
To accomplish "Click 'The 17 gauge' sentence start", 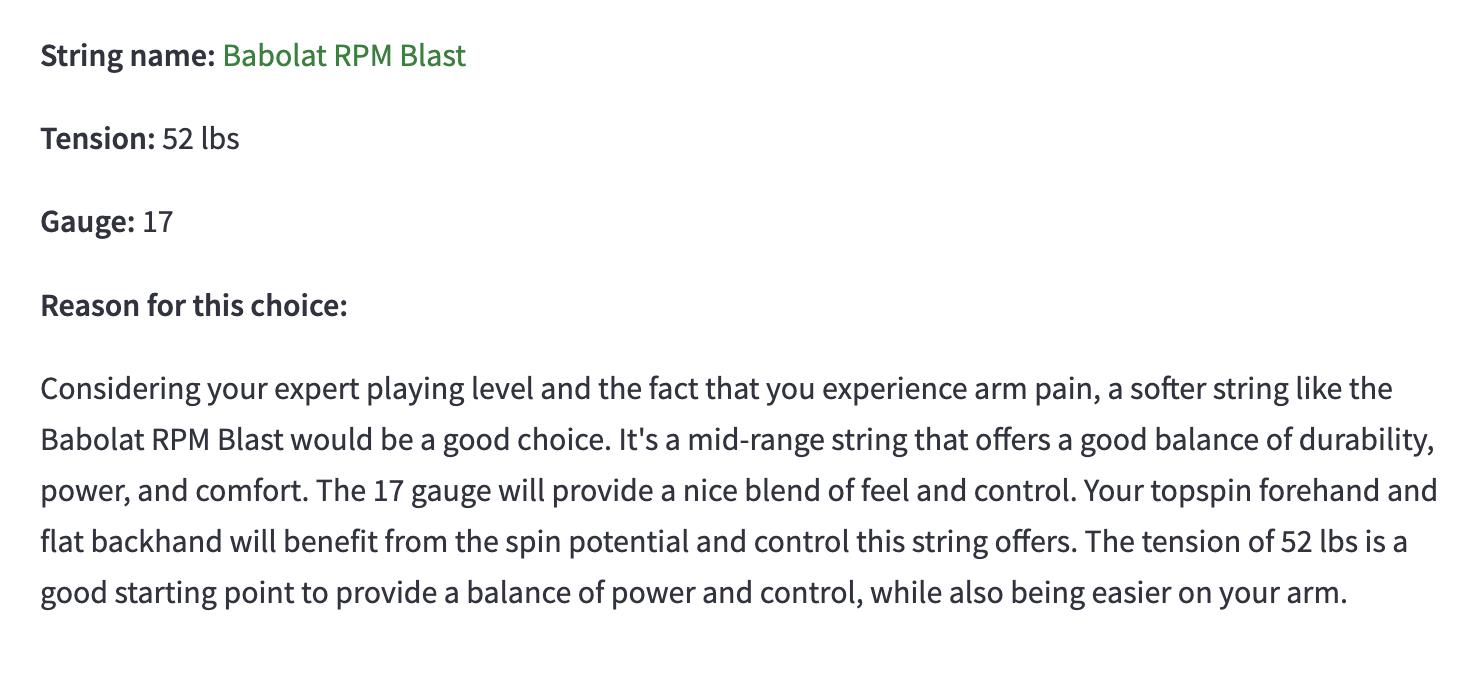I will coord(403,492).
